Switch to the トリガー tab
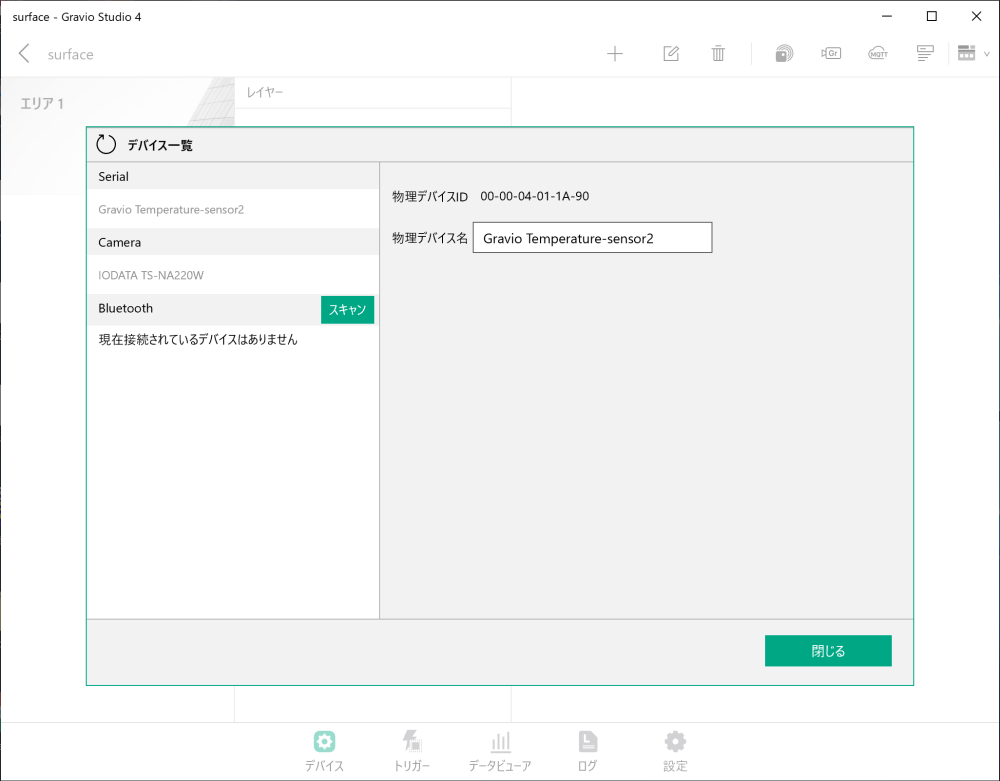 point(412,752)
